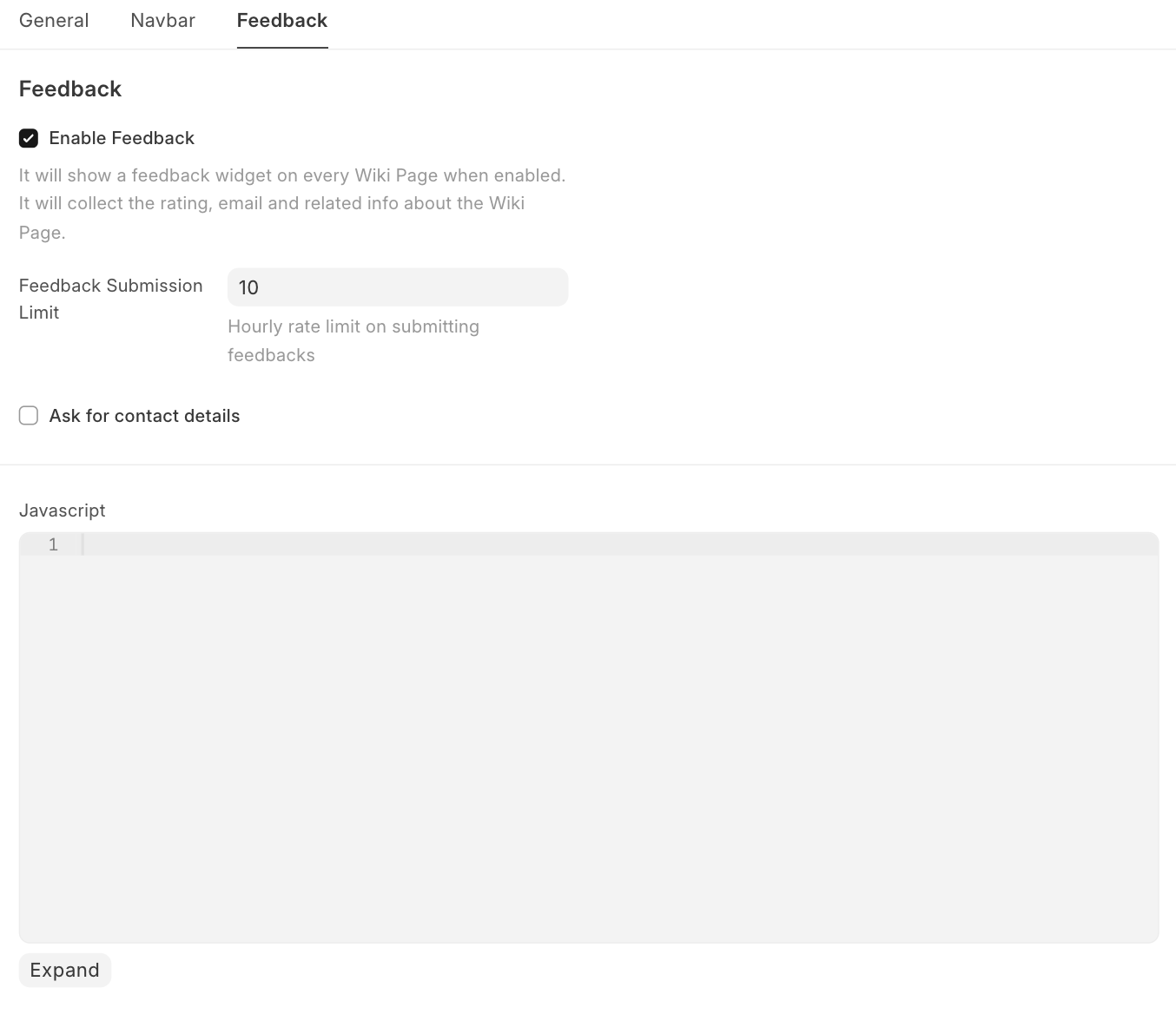This screenshot has height=1021, width=1176.
Task: Focus the Feedback Submission Limit input field
Action: click(x=397, y=287)
